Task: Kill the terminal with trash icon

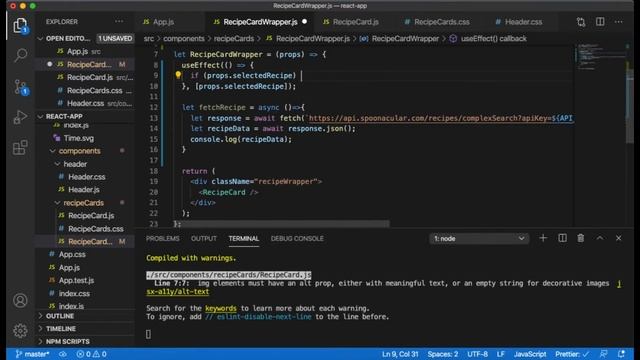Action: tap(581, 238)
